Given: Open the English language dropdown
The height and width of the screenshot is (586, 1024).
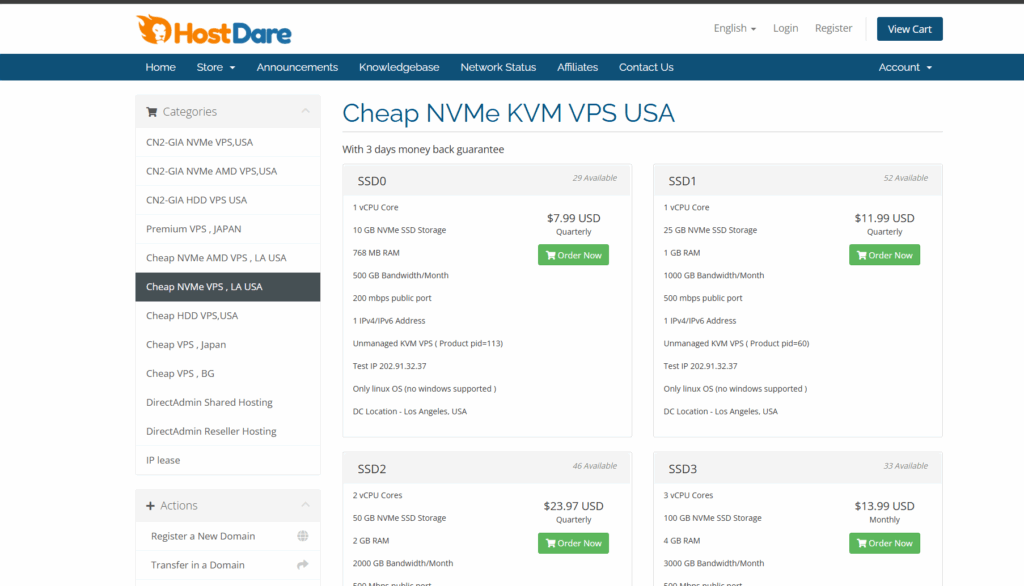Looking at the screenshot, I should click(x=735, y=28).
